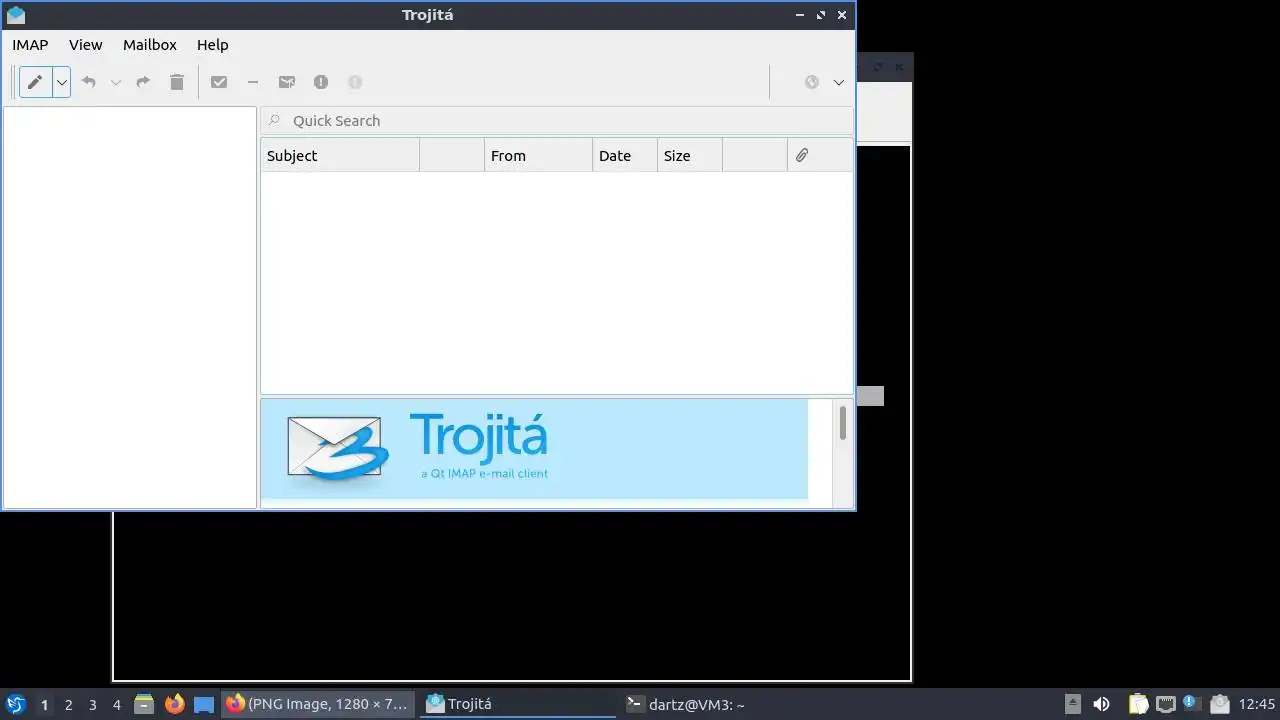Open the file manager taskbar launcher
Screen dimensions: 1280x720
coord(144,704)
